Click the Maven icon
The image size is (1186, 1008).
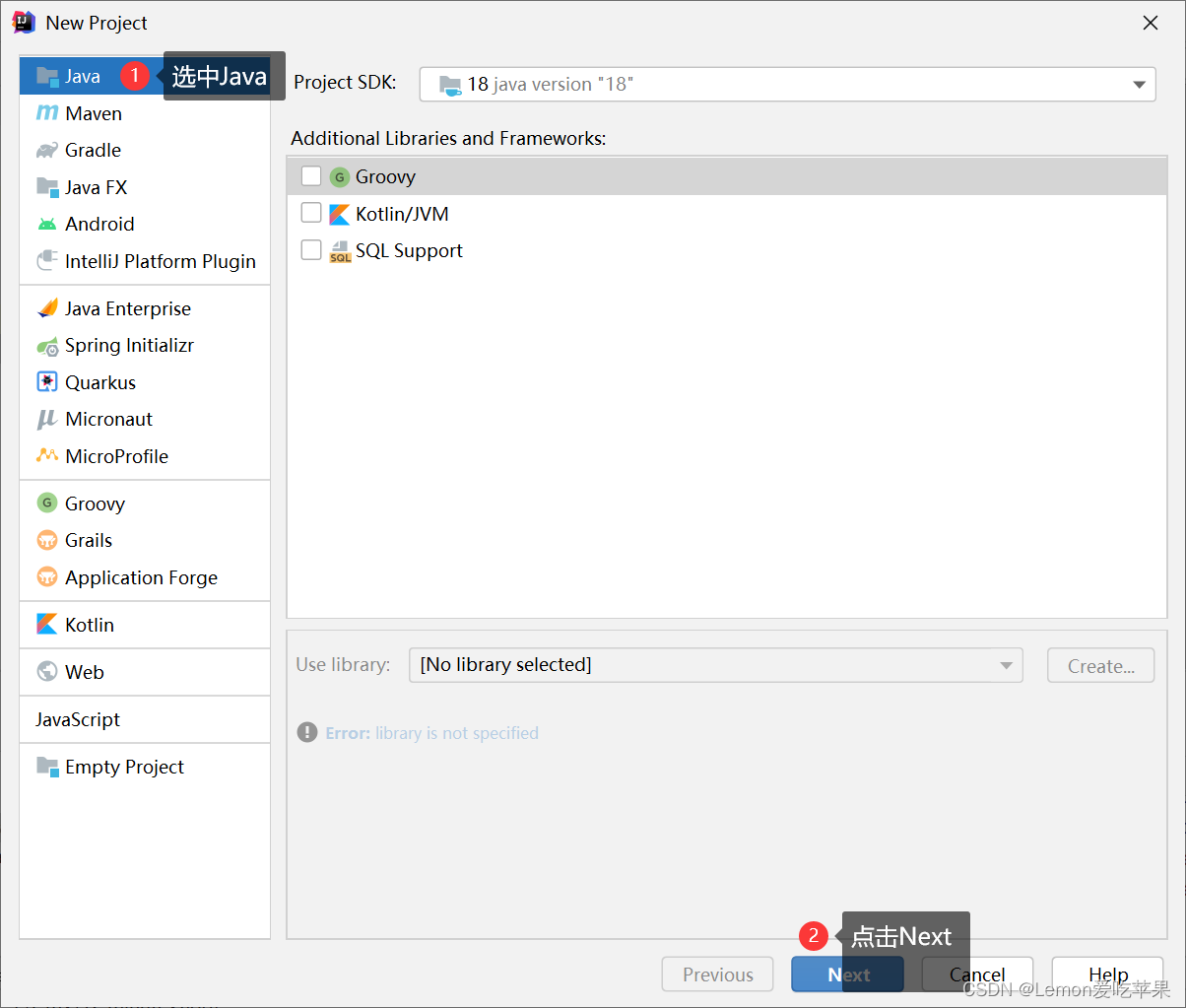tap(47, 113)
